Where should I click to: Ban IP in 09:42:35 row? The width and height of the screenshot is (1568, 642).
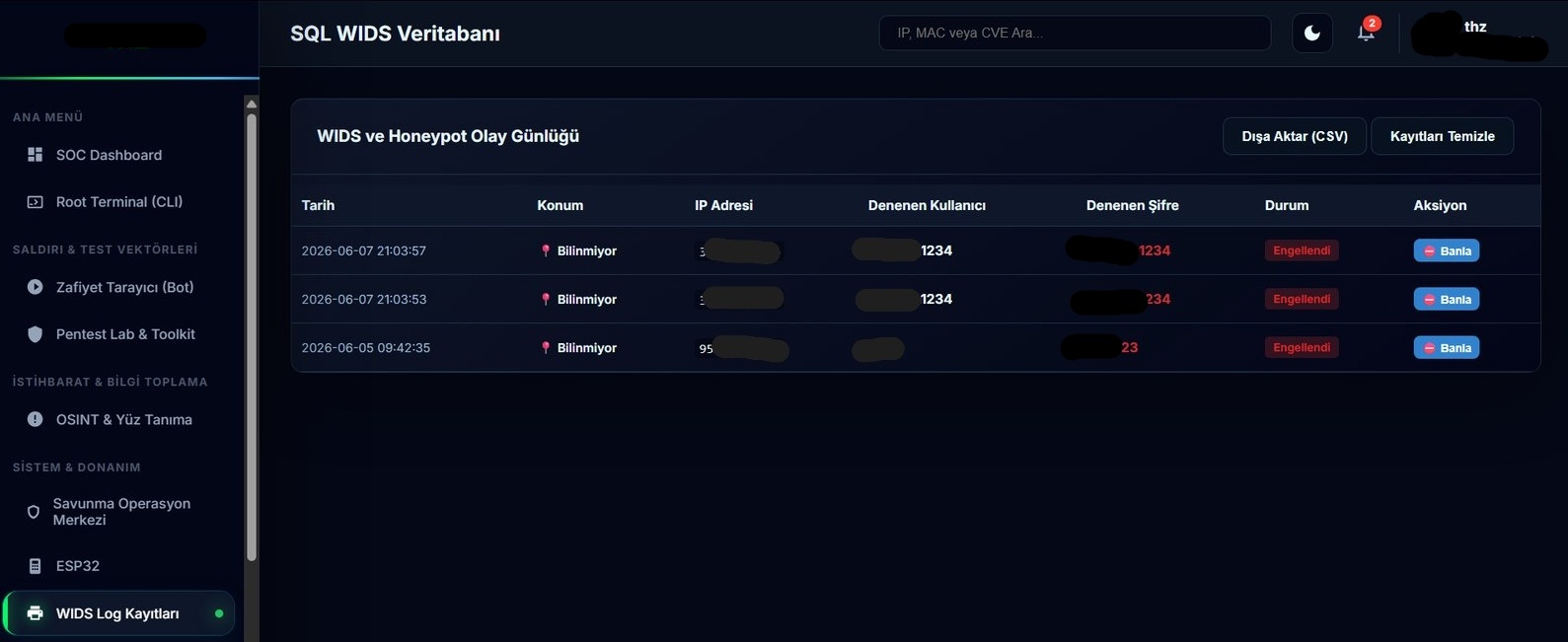pos(1446,347)
